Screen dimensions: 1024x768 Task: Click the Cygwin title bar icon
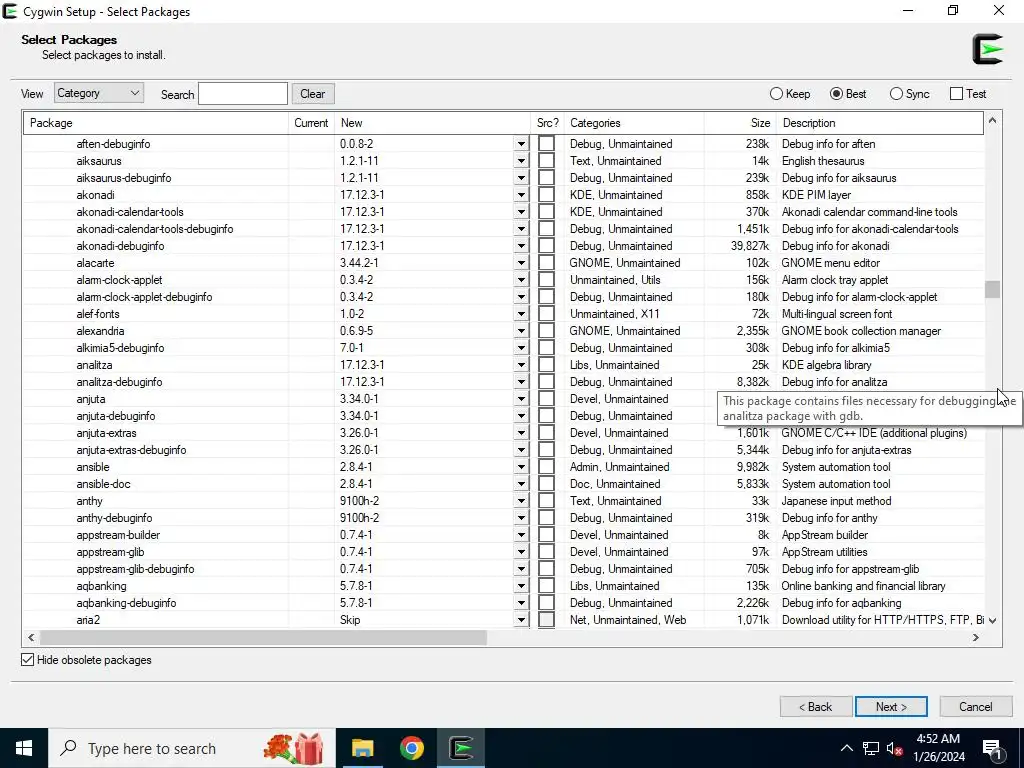pos(10,11)
